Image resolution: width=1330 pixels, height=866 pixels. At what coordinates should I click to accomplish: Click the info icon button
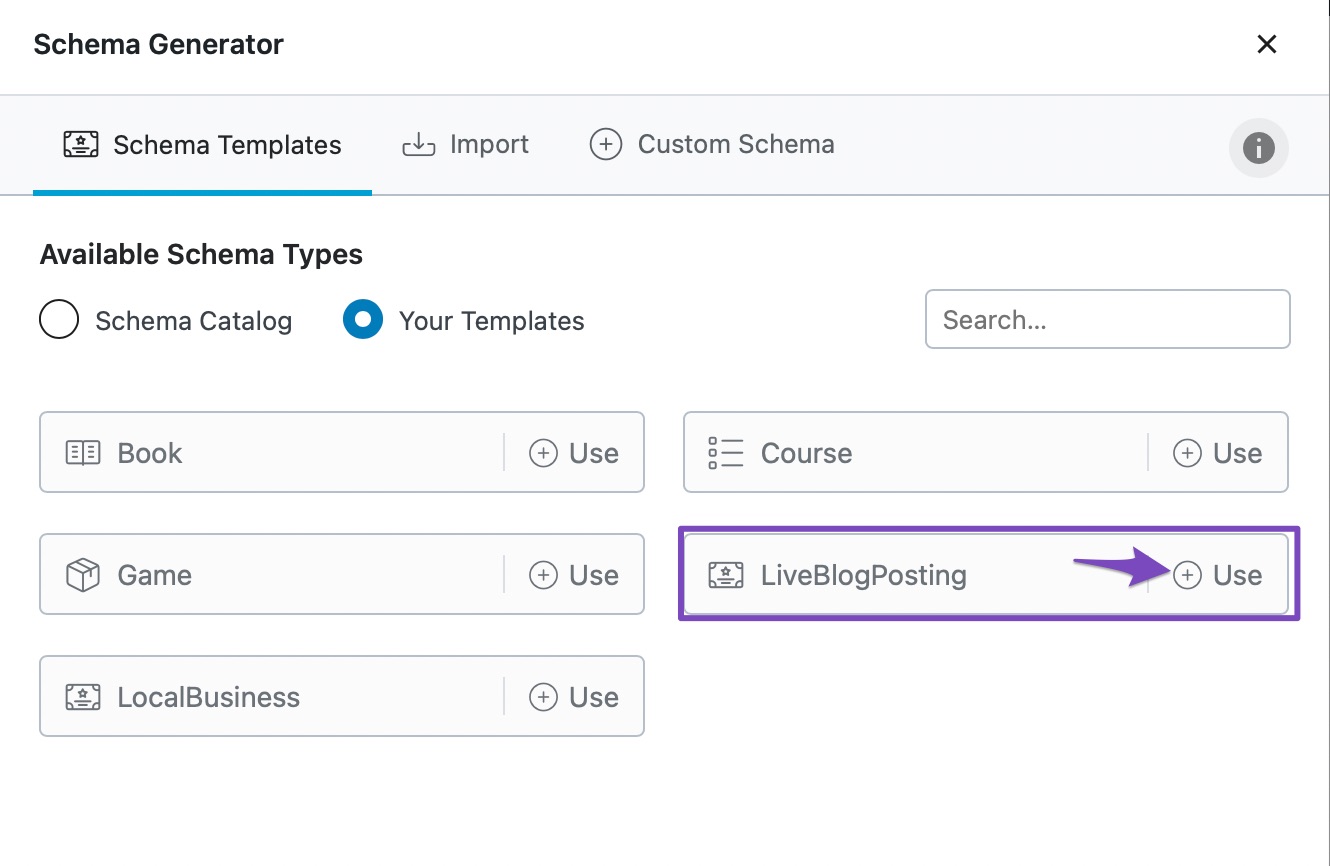[x=1258, y=148]
